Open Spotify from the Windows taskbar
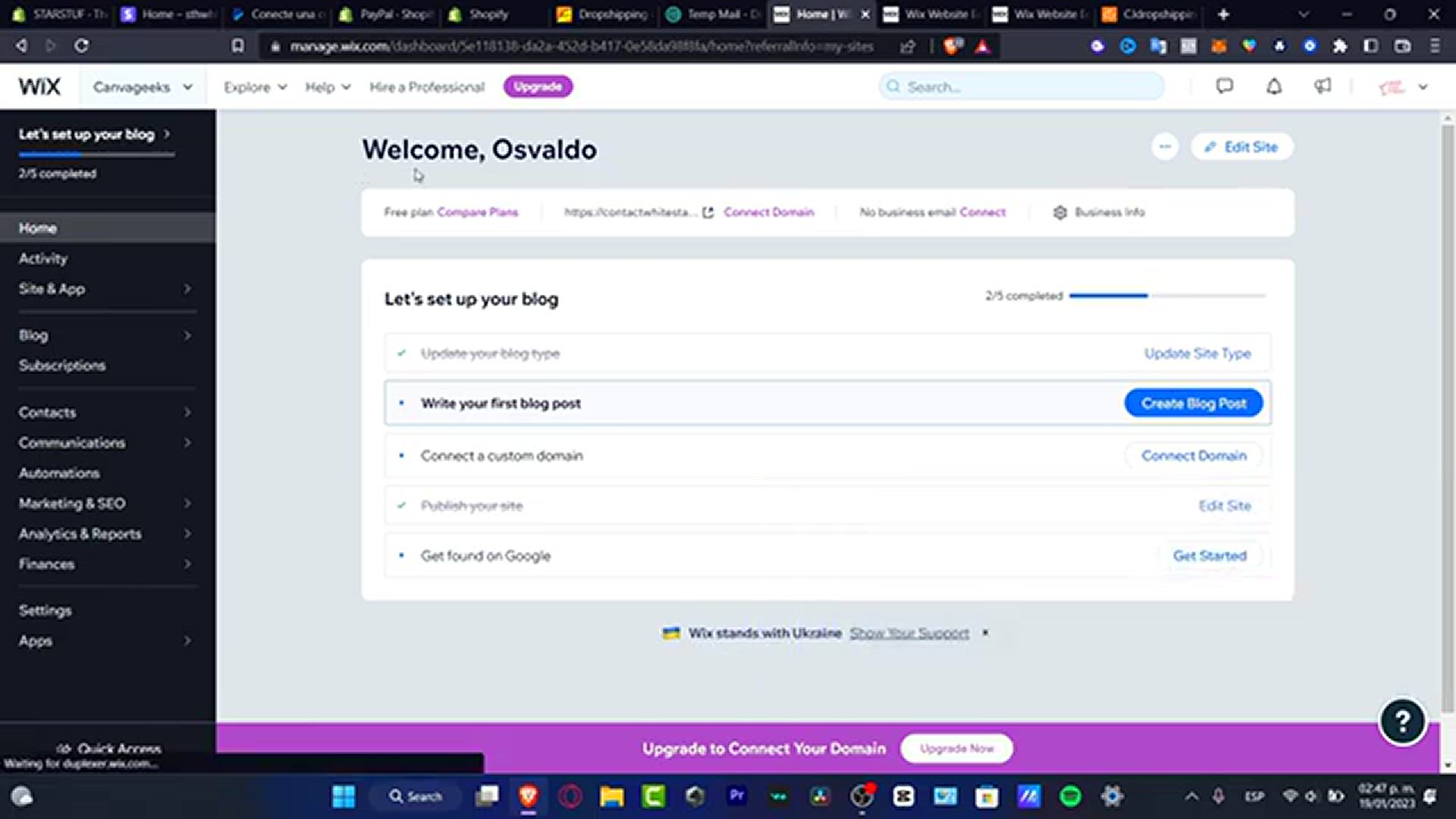Screen dimensions: 1456x819 pyautogui.click(x=1070, y=796)
